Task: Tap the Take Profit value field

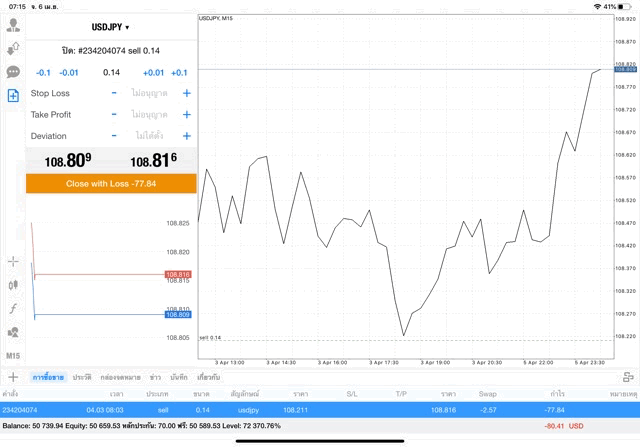Action: 149,114
